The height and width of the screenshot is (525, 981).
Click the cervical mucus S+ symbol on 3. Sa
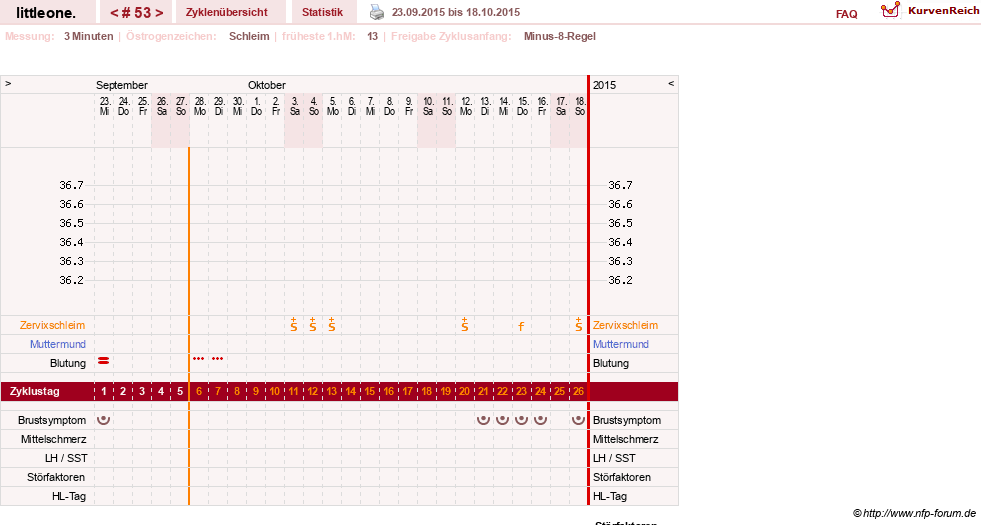point(294,324)
